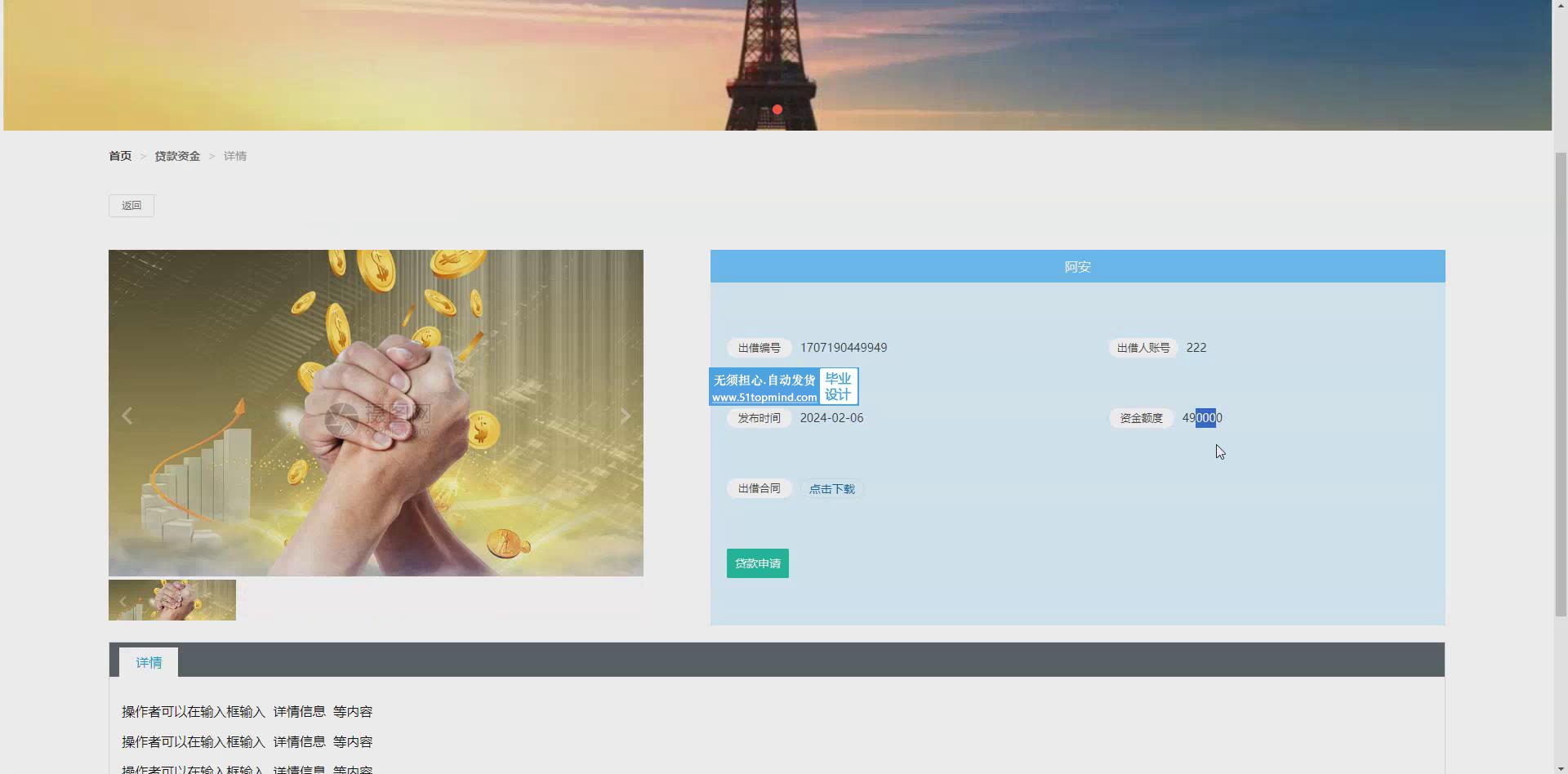The width and height of the screenshot is (1568, 774).
Task: Click the 发布时间 label
Action: (x=759, y=418)
